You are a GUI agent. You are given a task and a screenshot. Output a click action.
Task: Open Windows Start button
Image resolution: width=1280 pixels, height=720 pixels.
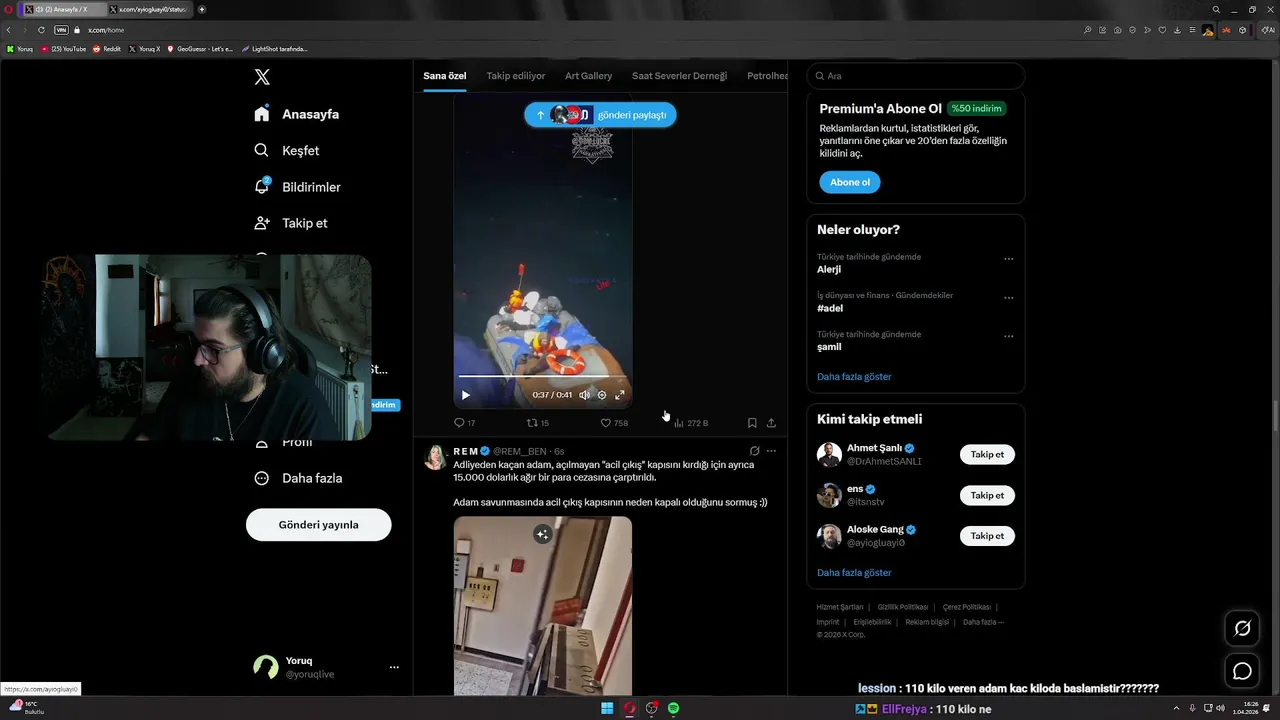tap(607, 708)
